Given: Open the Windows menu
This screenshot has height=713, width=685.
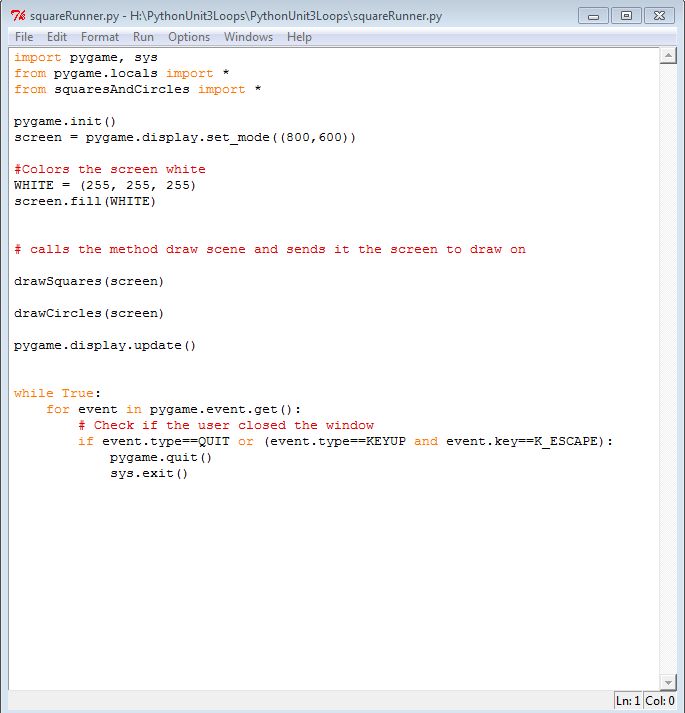Looking at the screenshot, I should (248, 37).
